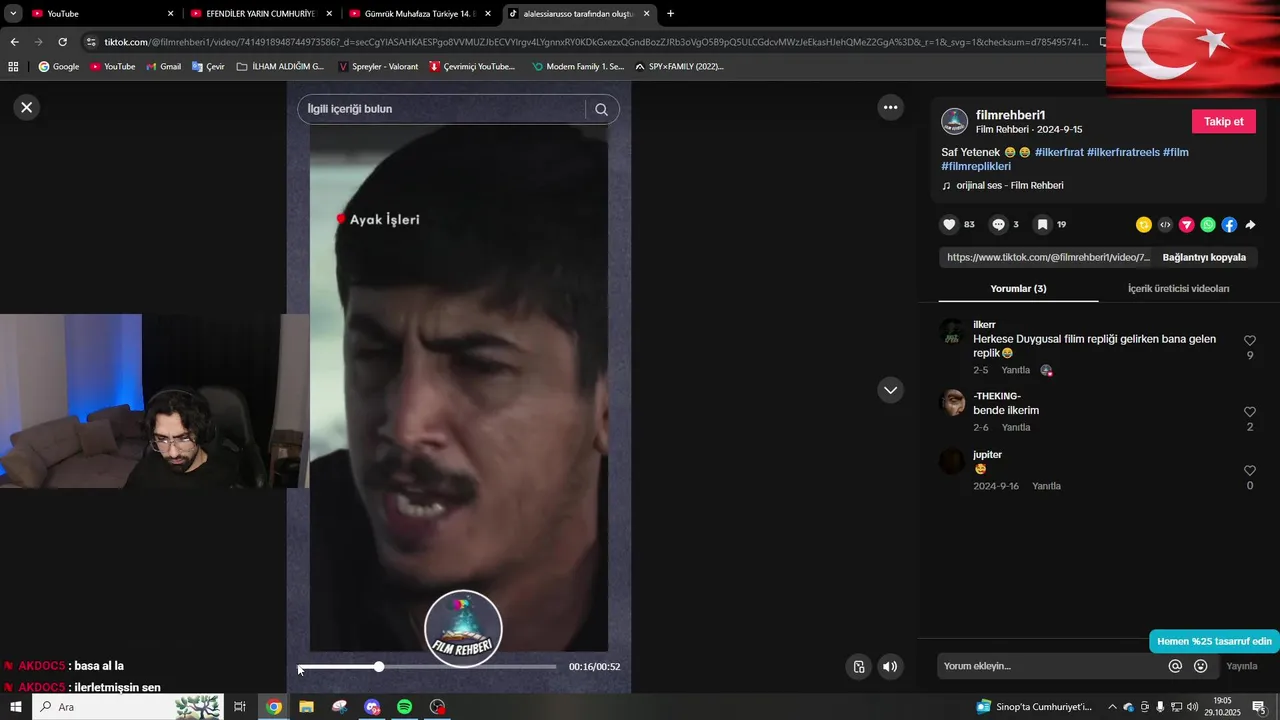Image resolution: width=1280 pixels, height=720 pixels.
Task: Open comments via speech bubble icon
Action: (x=998, y=225)
